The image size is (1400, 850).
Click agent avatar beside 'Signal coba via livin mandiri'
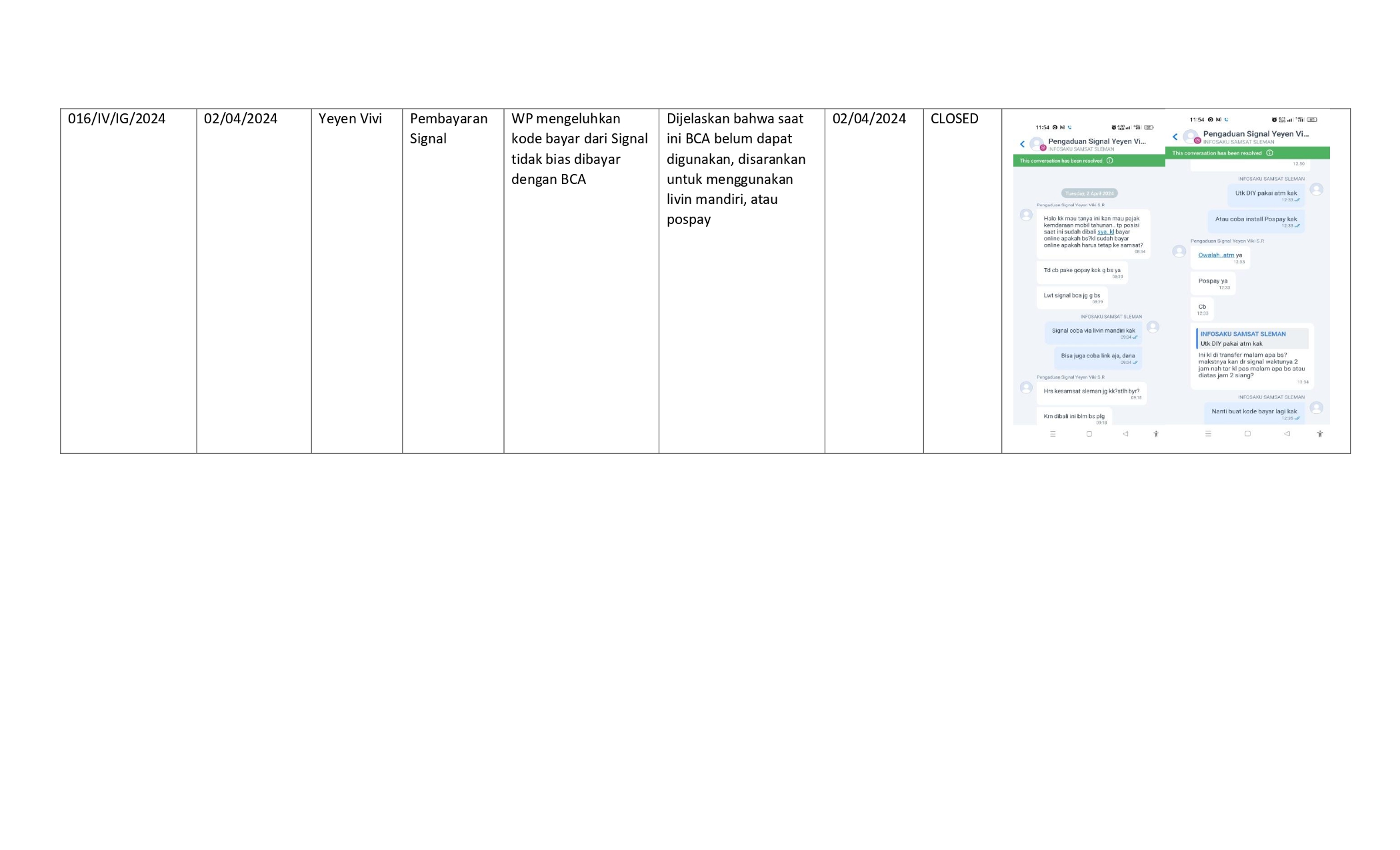[1153, 327]
